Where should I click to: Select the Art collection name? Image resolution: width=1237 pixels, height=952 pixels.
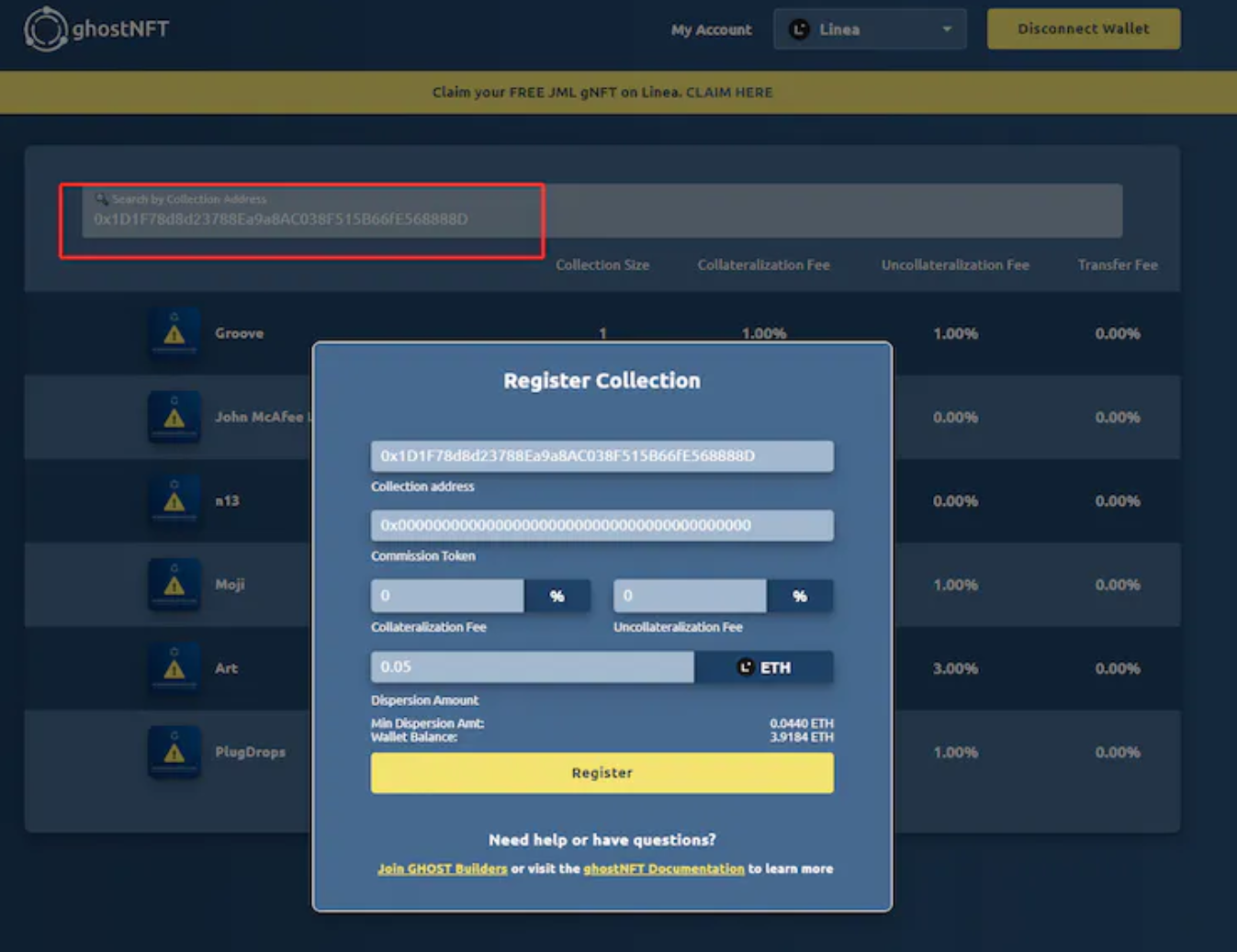(226, 668)
